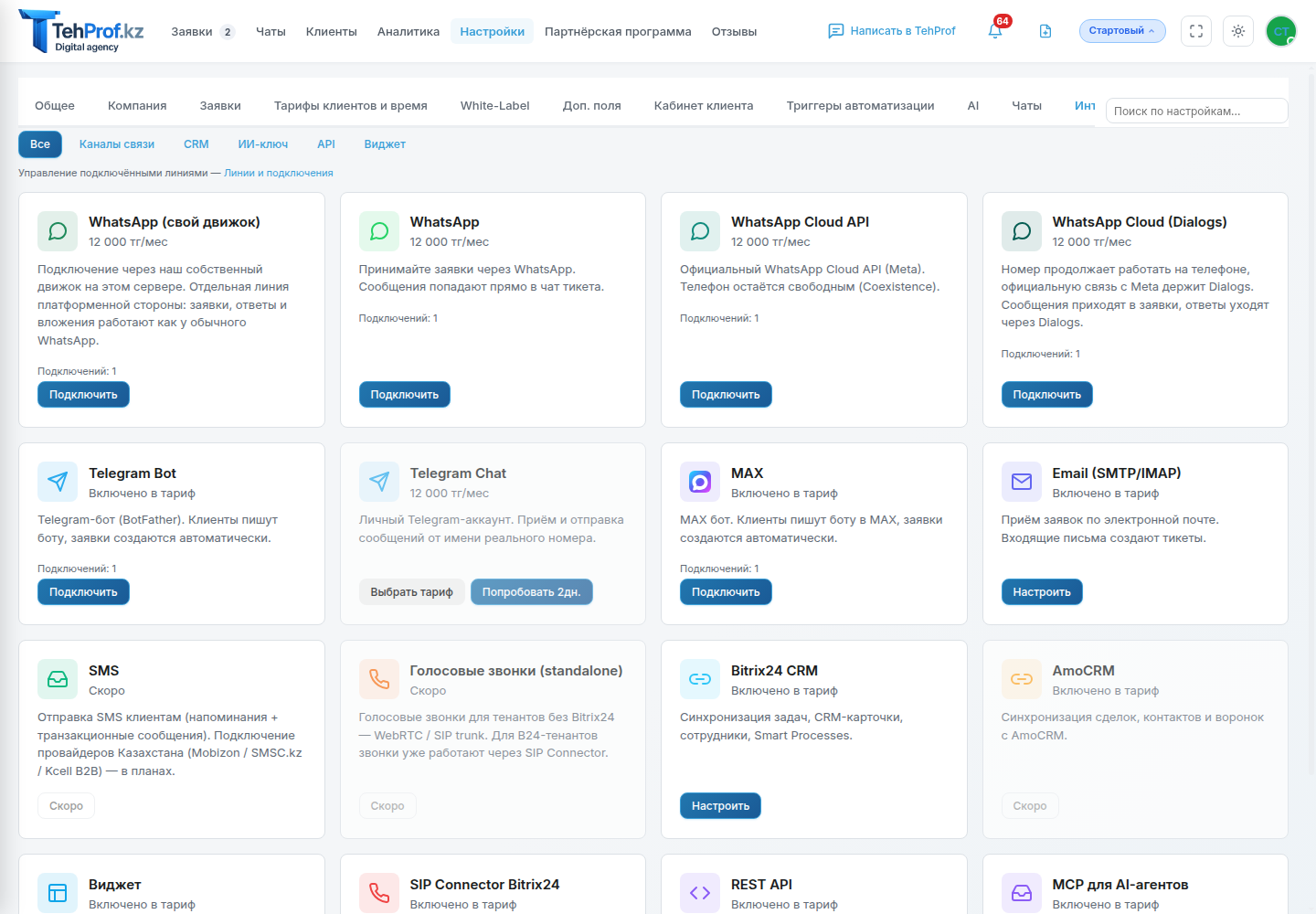Click the Email (SMTP/IMAP) envelope icon
This screenshot has height=914, width=1316.
point(1022,482)
